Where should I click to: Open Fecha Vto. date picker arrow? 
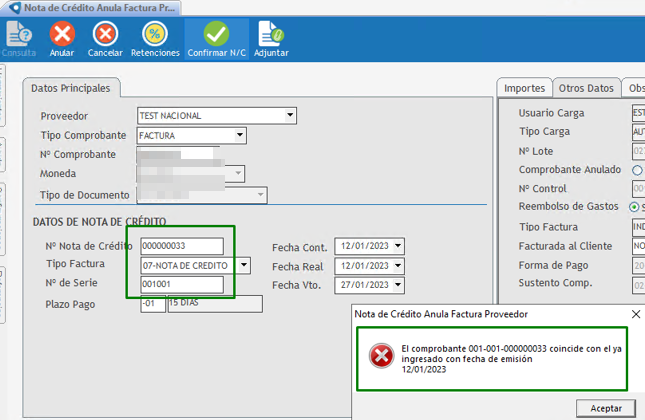coord(398,285)
